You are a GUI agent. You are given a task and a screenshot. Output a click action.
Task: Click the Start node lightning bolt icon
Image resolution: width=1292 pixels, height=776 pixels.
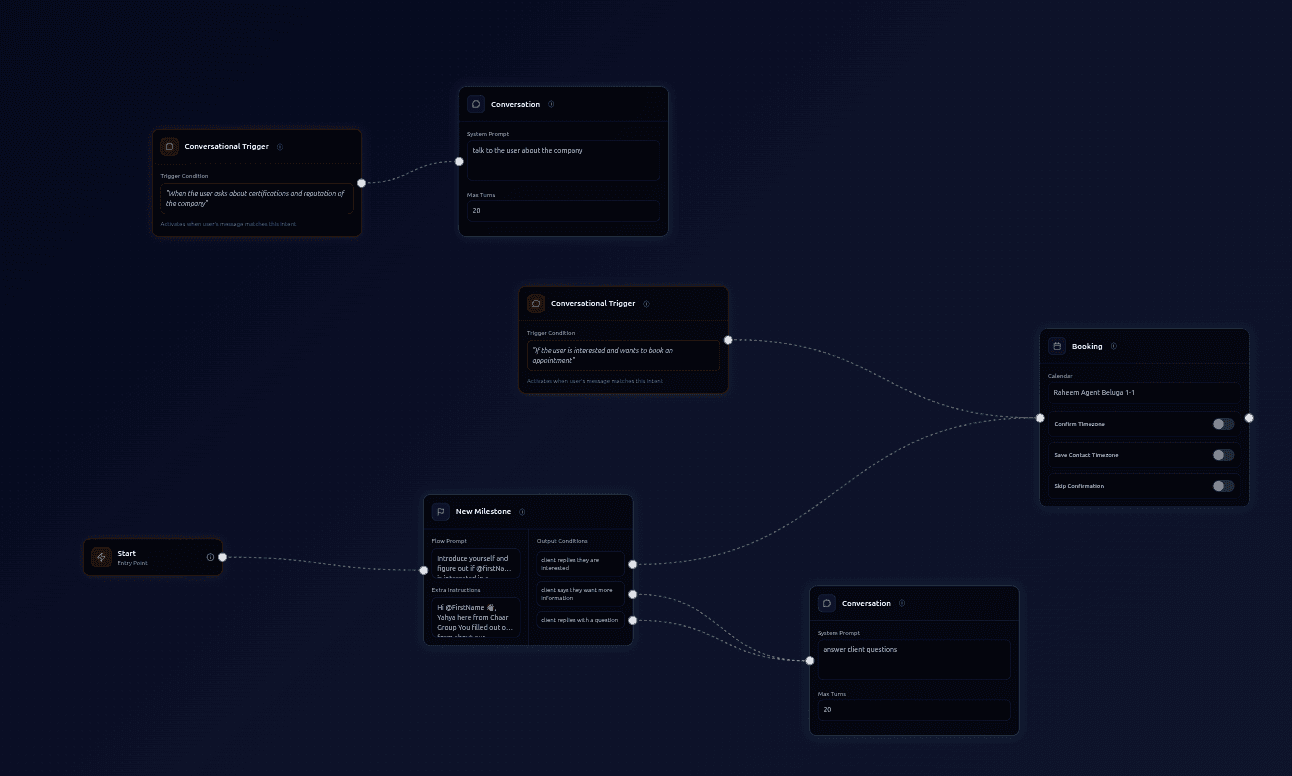tap(101, 557)
